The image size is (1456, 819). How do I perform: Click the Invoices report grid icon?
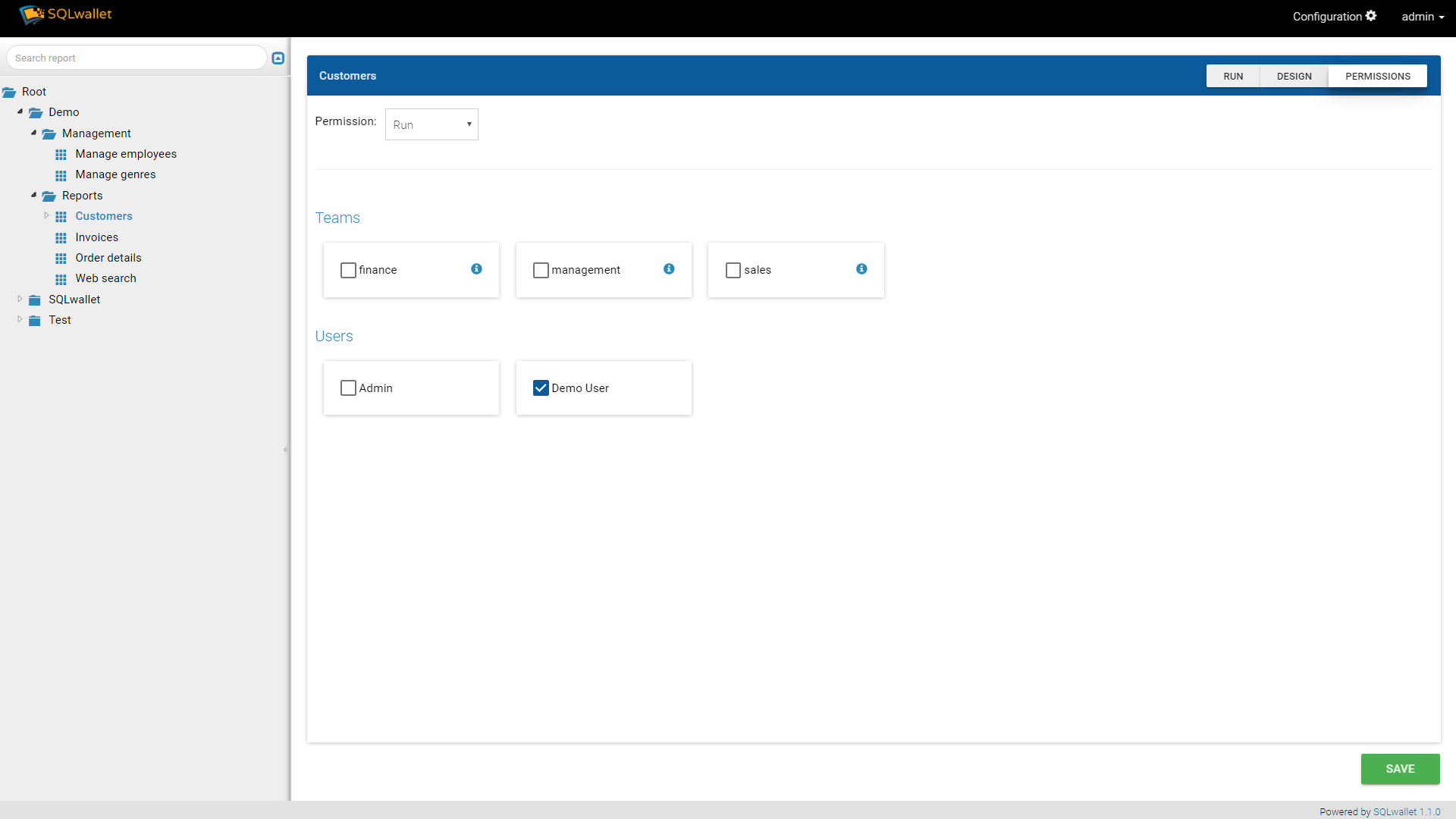tap(61, 238)
